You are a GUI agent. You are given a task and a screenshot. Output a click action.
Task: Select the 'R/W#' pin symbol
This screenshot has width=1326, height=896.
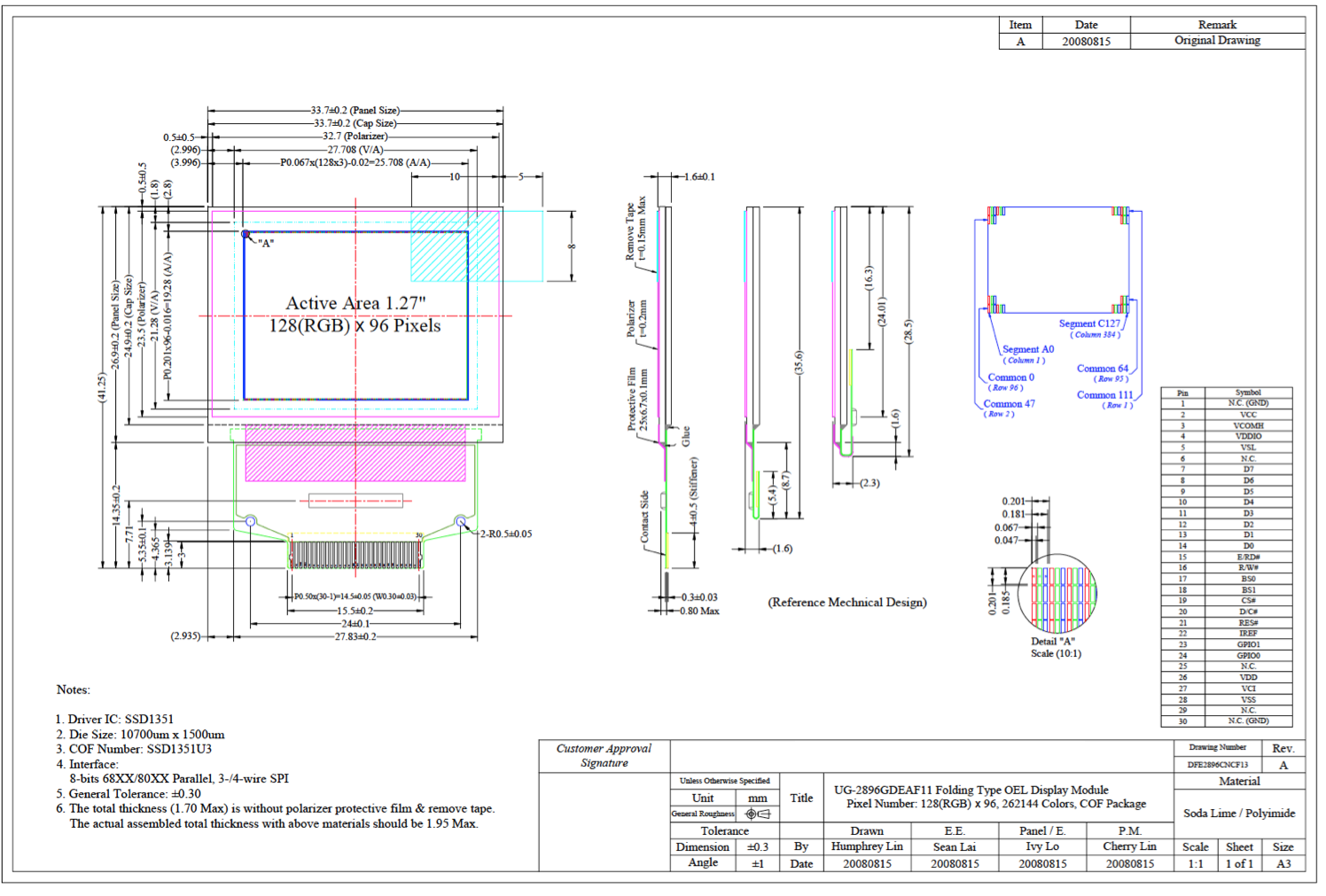(1248, 567)
